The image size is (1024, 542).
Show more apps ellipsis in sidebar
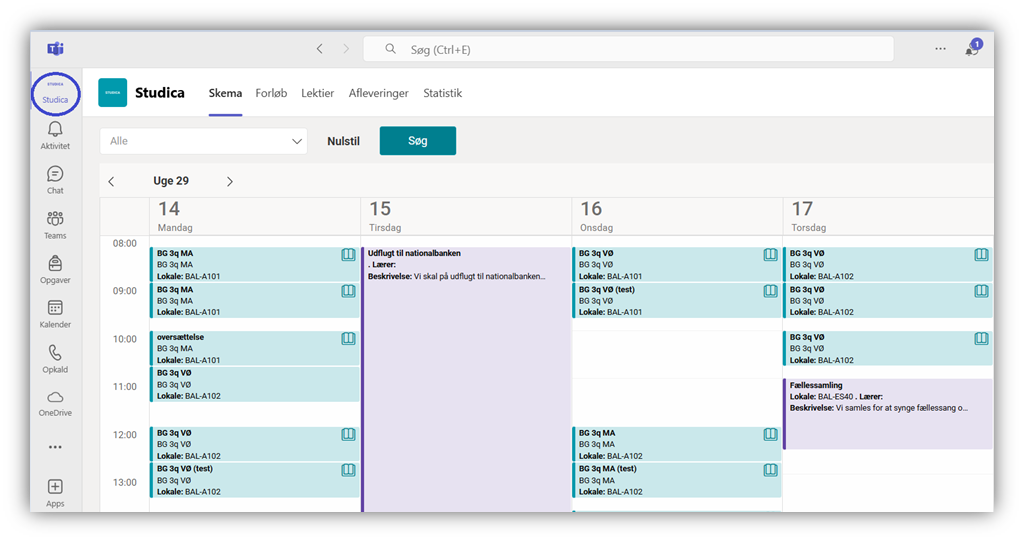[x=56, y=447]
